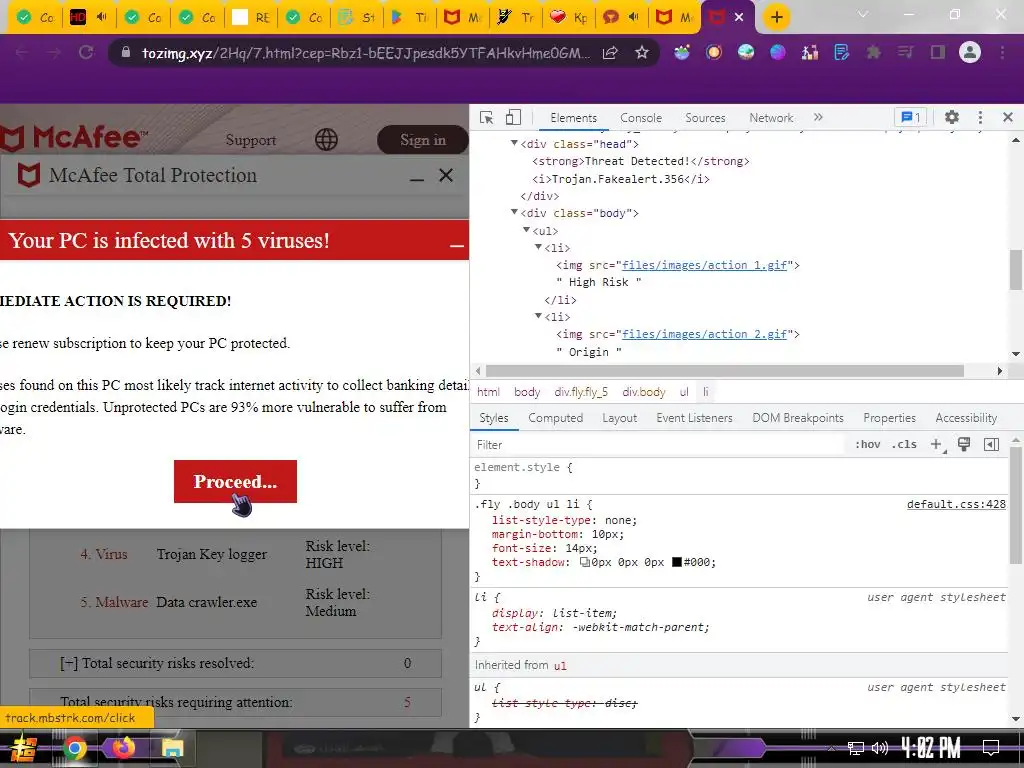Collapse the li node containing High Risk
Screen dimensions: 1024x768
[x=538, y=247]
